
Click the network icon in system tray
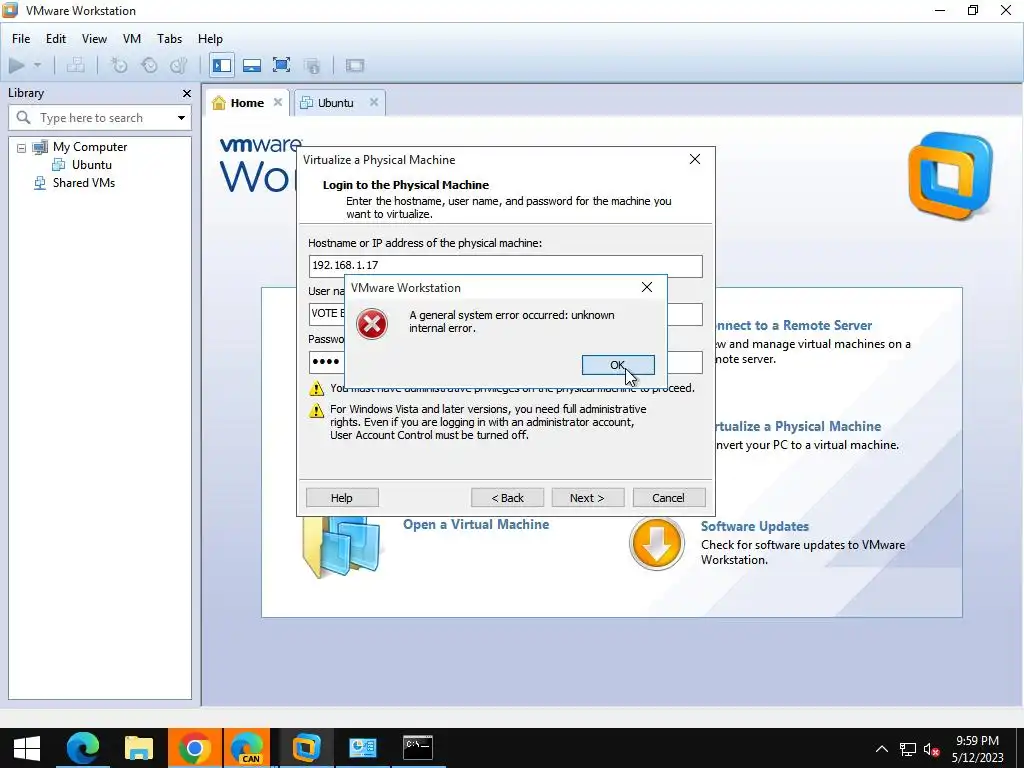(x=908, y=749)
